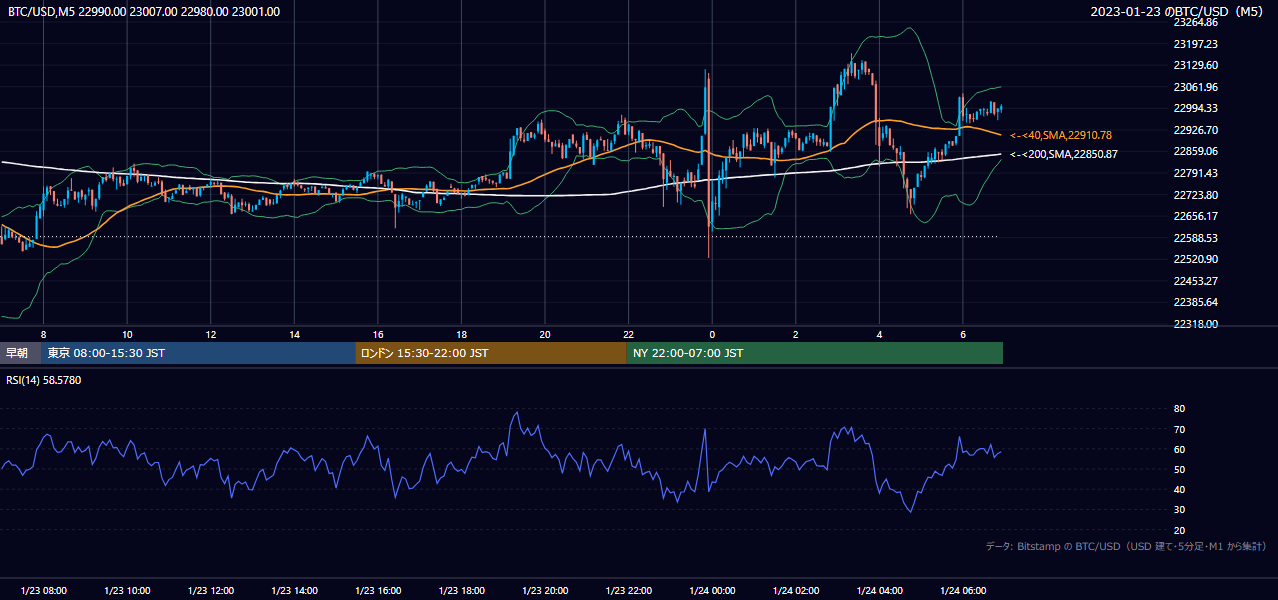Image resolution: width=1278 pixels, height=600 pixels.
Task: Select the 早朝 session block
Action: (x=21, y=353)
